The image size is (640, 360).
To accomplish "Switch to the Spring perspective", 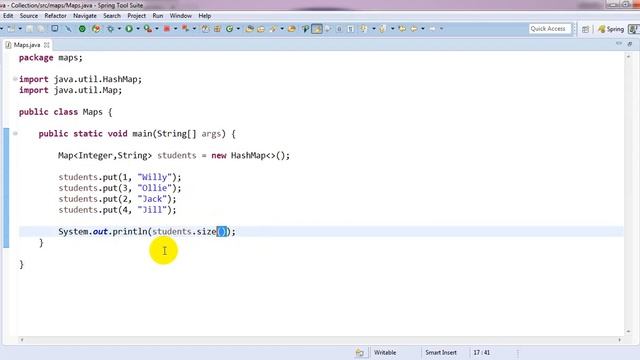I will pos(611,29).
